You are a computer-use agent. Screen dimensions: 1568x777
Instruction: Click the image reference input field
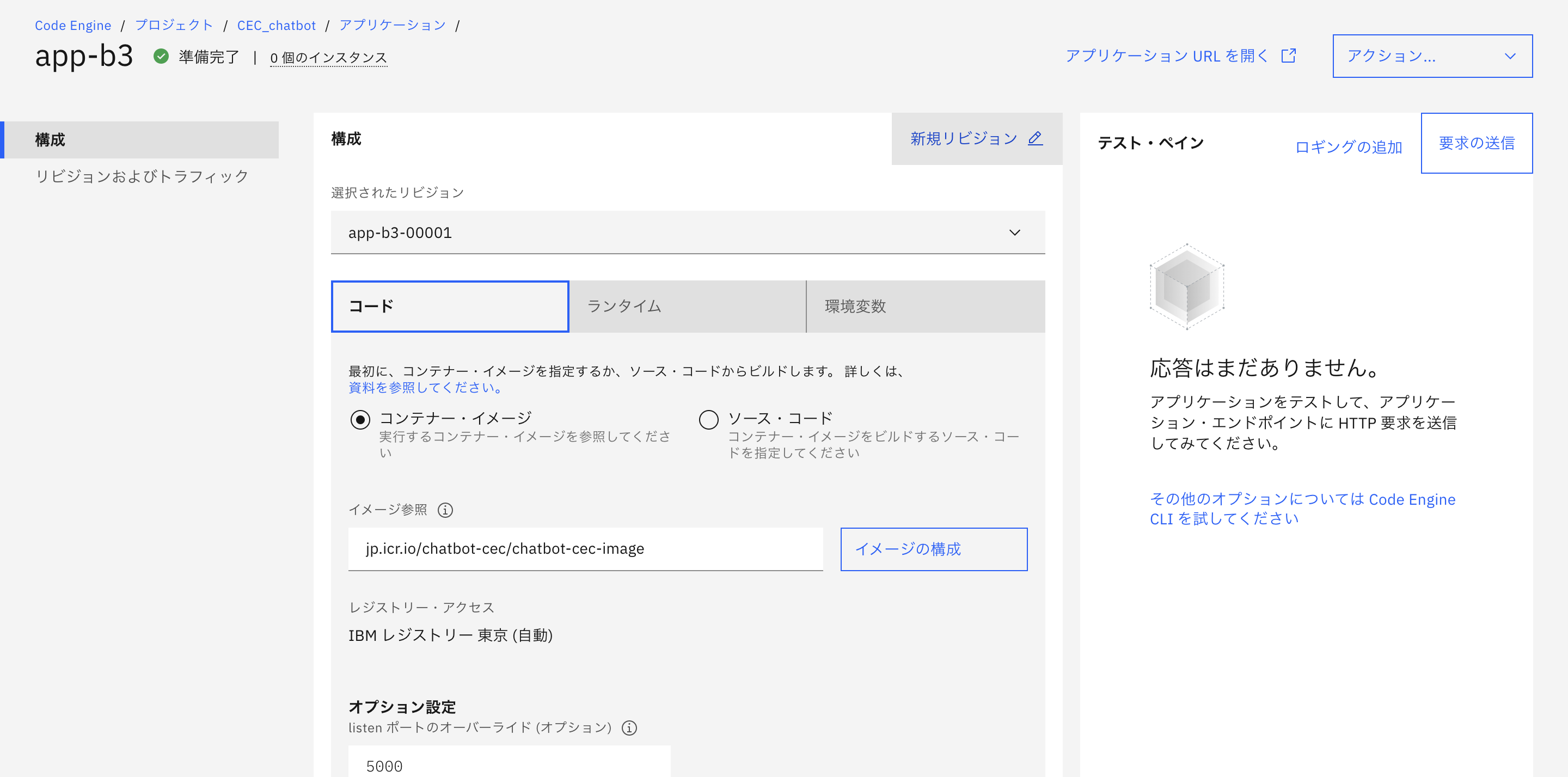pyautogui.click(x=584, y=549)
